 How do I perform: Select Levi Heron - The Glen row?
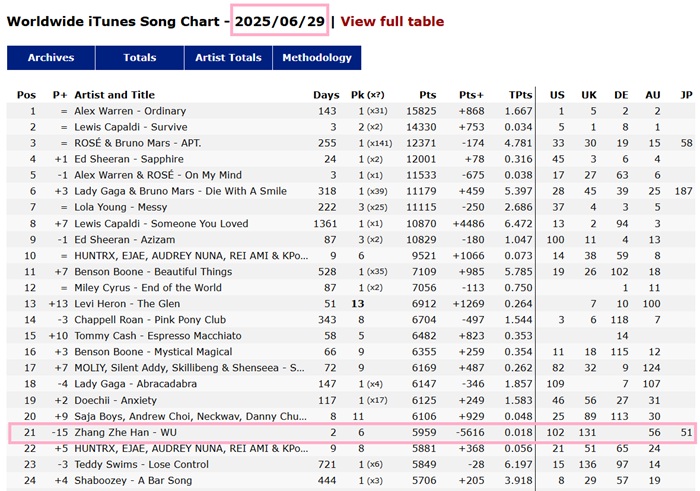tap(351, 304)
